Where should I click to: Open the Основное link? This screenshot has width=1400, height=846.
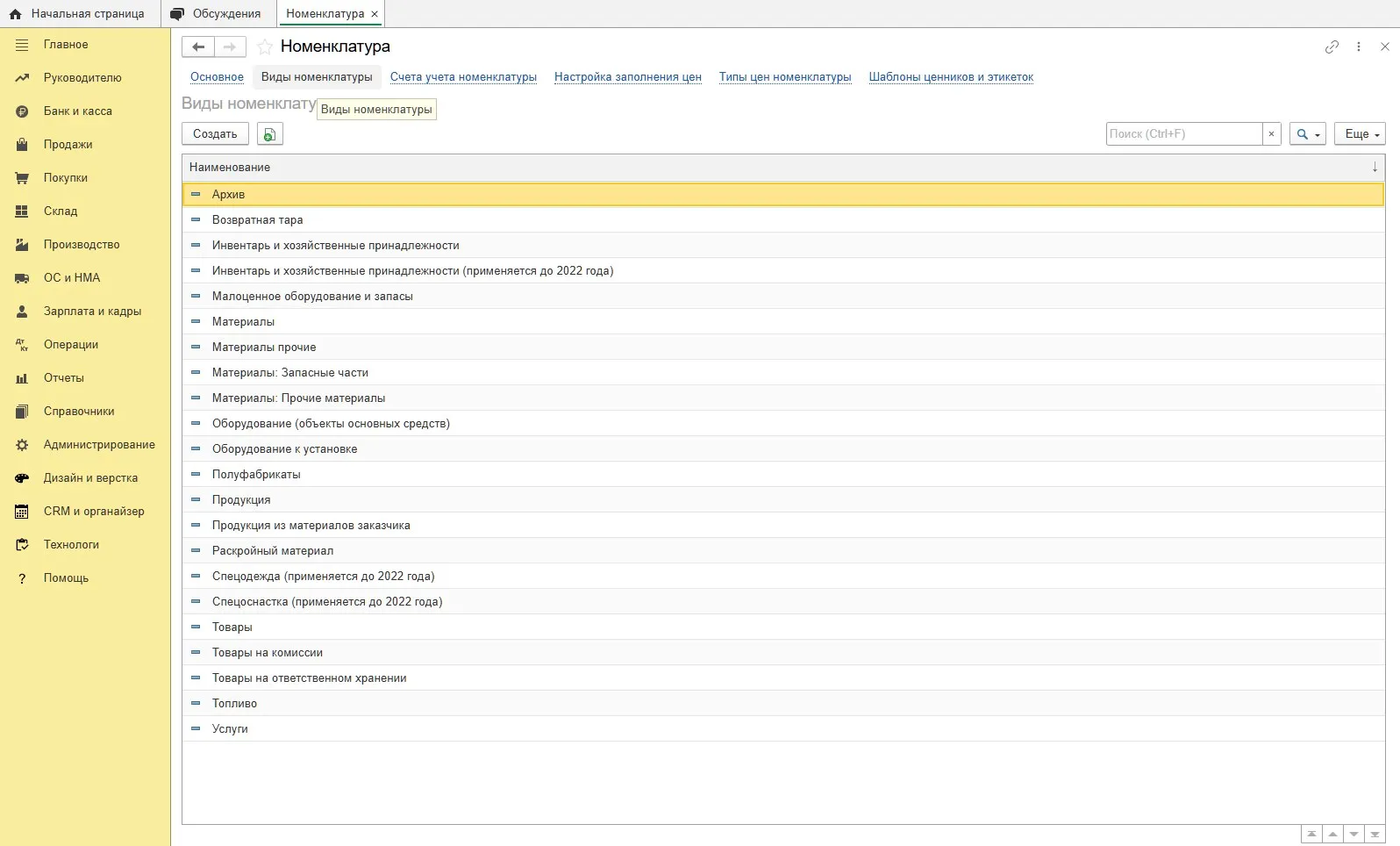tap(217, 76)
